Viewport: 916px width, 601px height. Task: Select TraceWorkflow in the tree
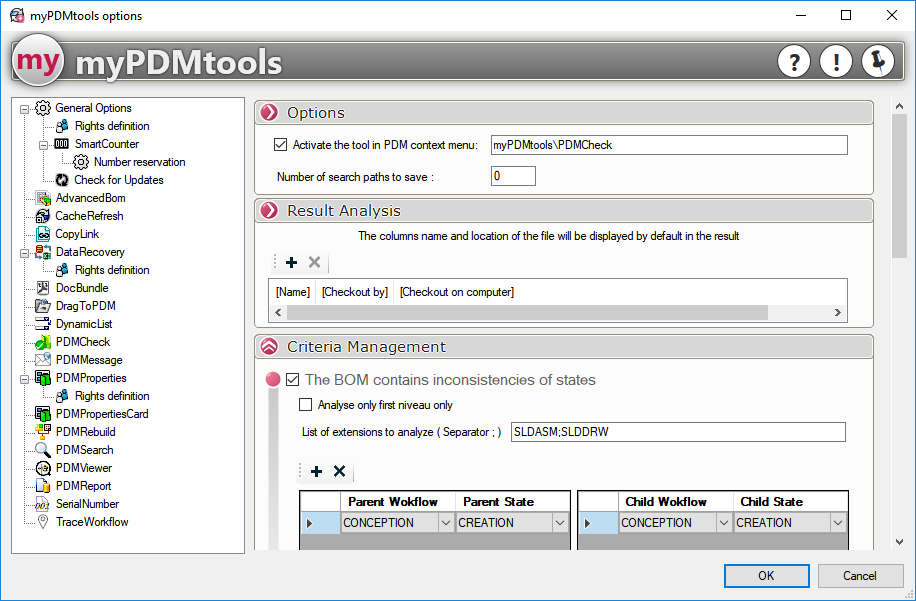[x=91, y=522]
